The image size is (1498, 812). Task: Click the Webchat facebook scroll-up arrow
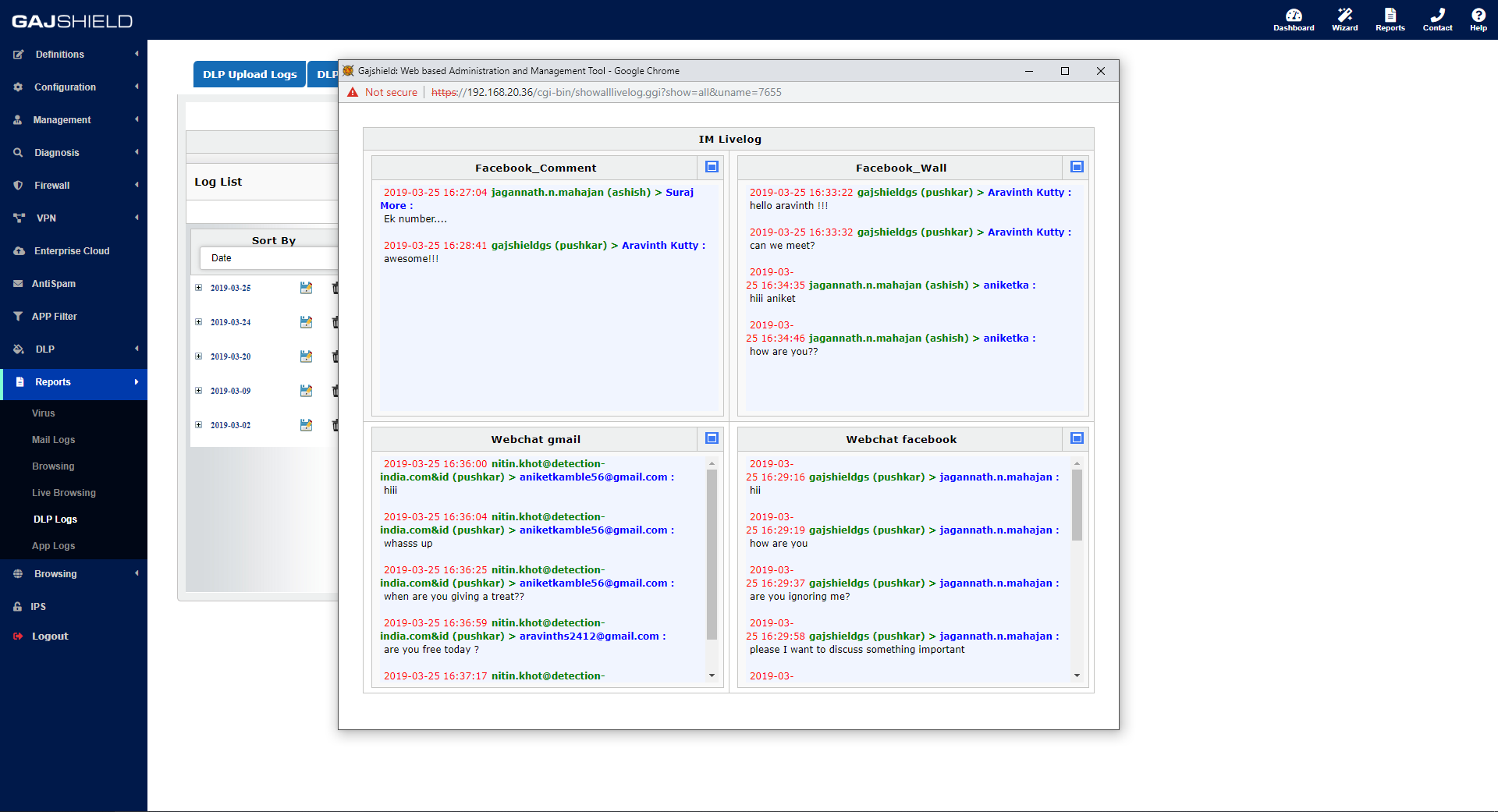pyautogui.click(x=1077, y=463)
